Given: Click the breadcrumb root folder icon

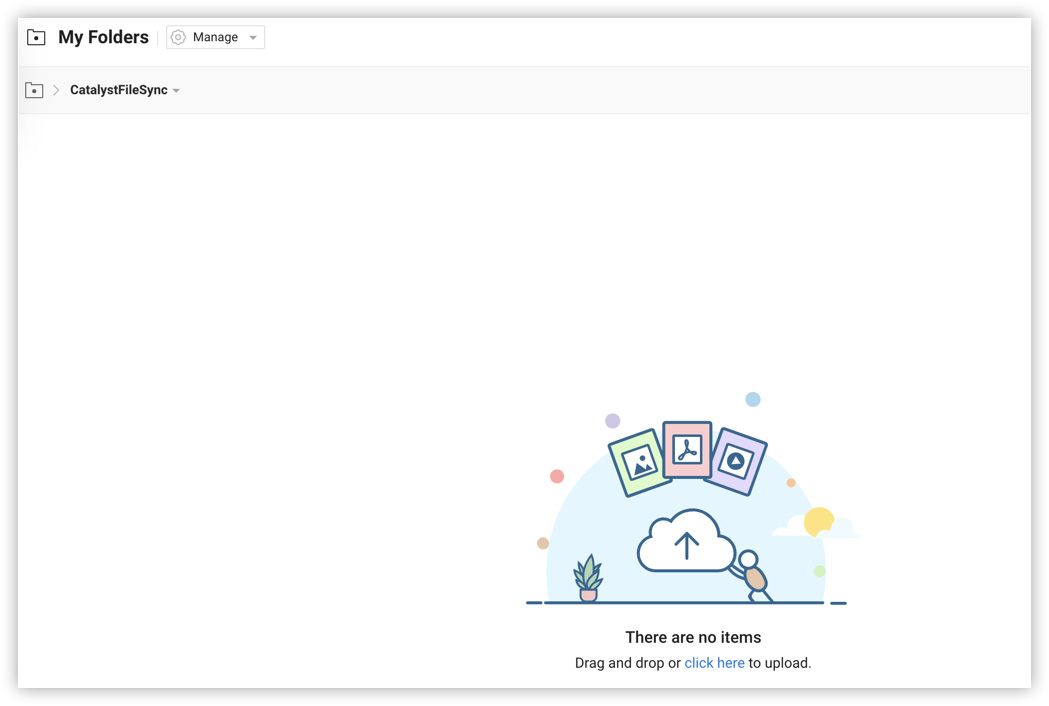Looking at the screenshot, I should click(x=34, y=90).
